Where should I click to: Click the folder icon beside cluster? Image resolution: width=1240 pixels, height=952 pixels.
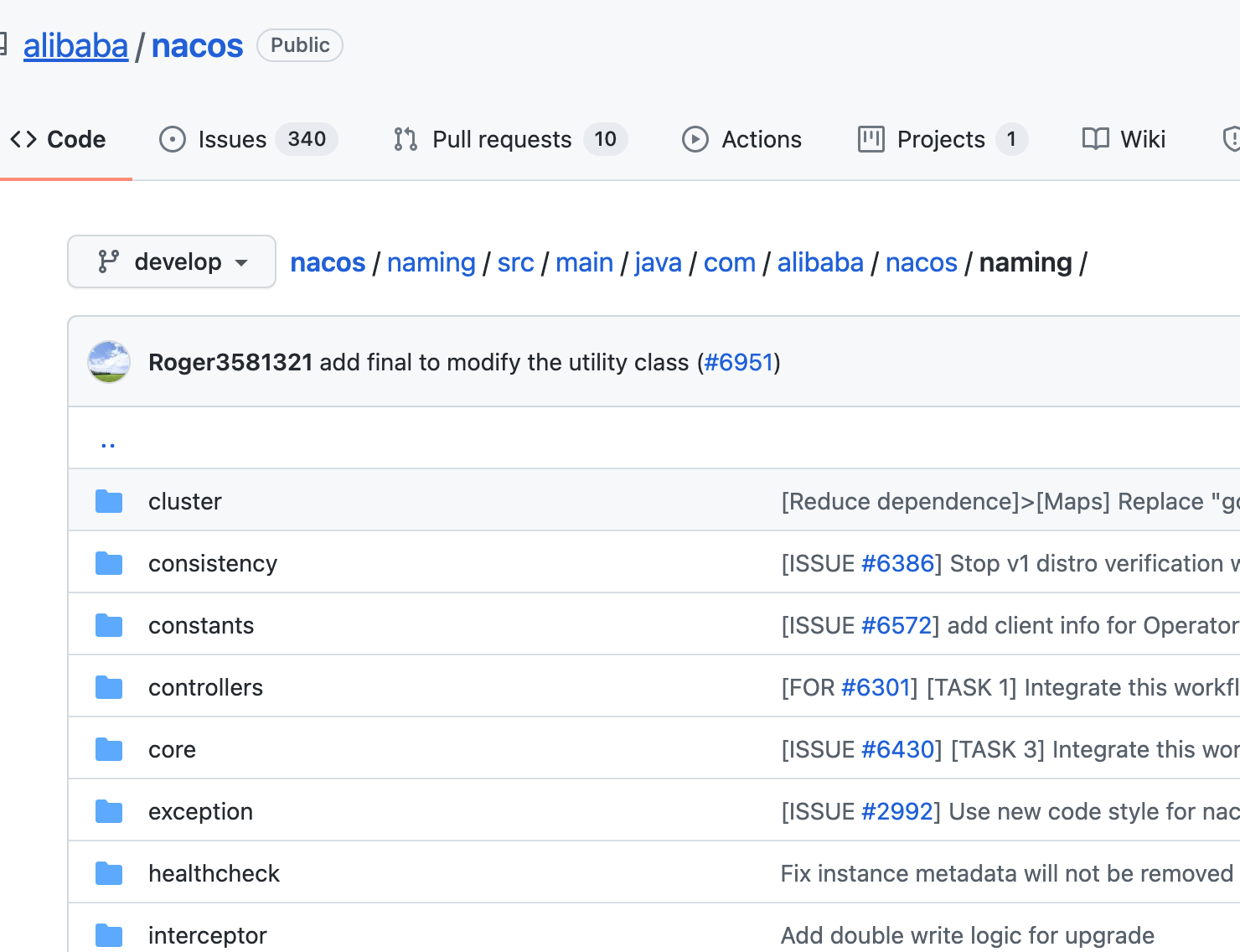[x=109, y=500]
